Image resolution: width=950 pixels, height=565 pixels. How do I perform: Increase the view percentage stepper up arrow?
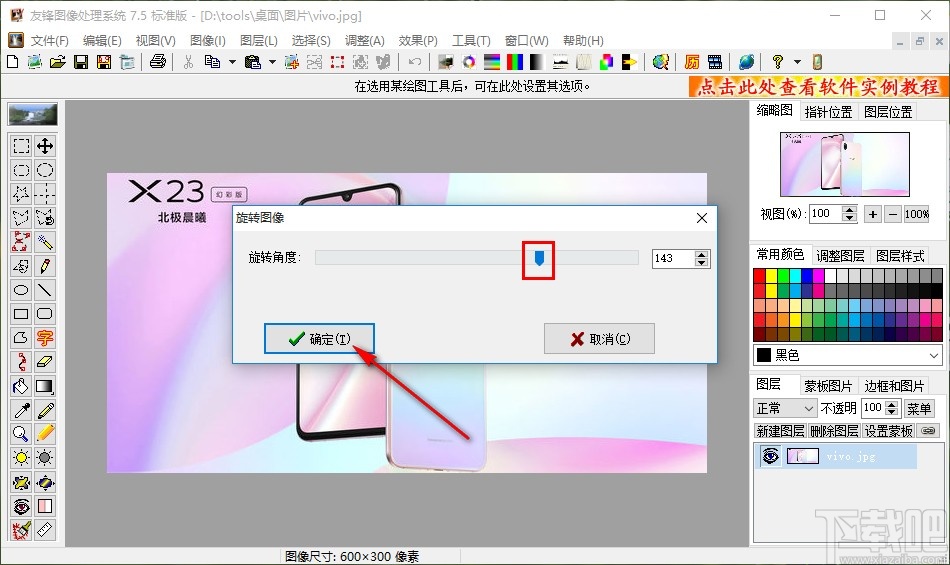click(850, 210)
